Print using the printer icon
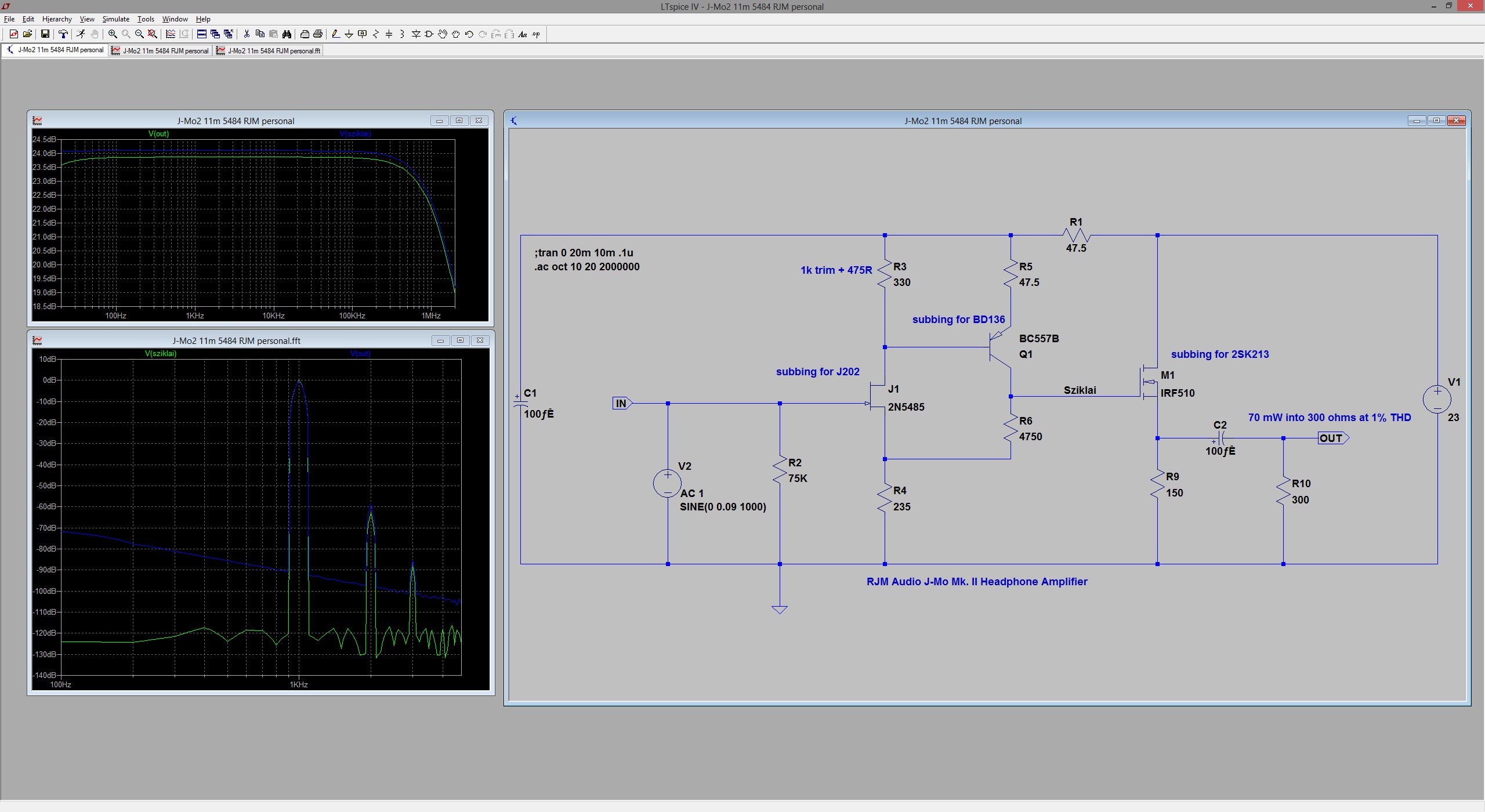 (x=318, y=34)
